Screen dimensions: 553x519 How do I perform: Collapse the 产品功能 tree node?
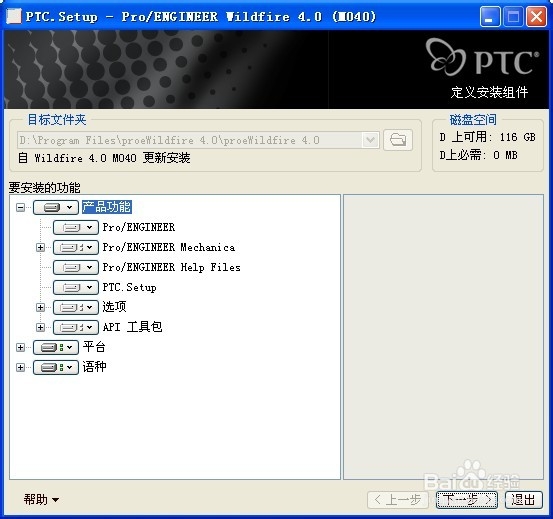click(20, 207)
